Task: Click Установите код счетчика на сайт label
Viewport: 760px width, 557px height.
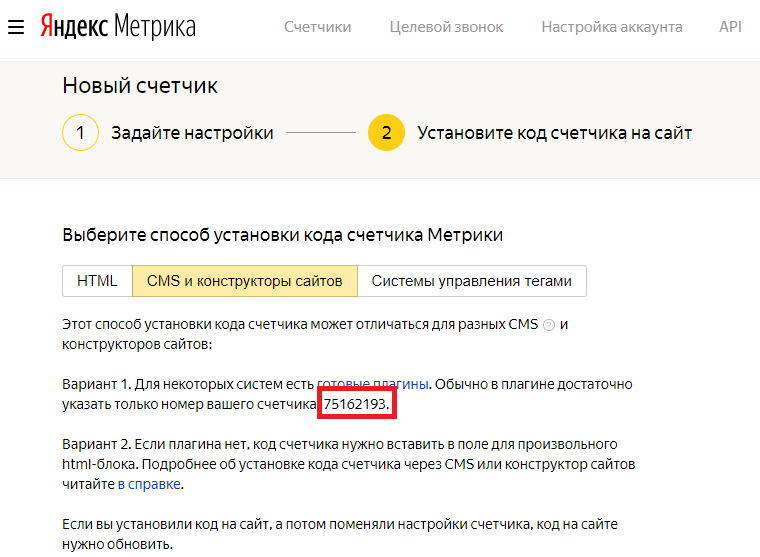Action: 554,133
